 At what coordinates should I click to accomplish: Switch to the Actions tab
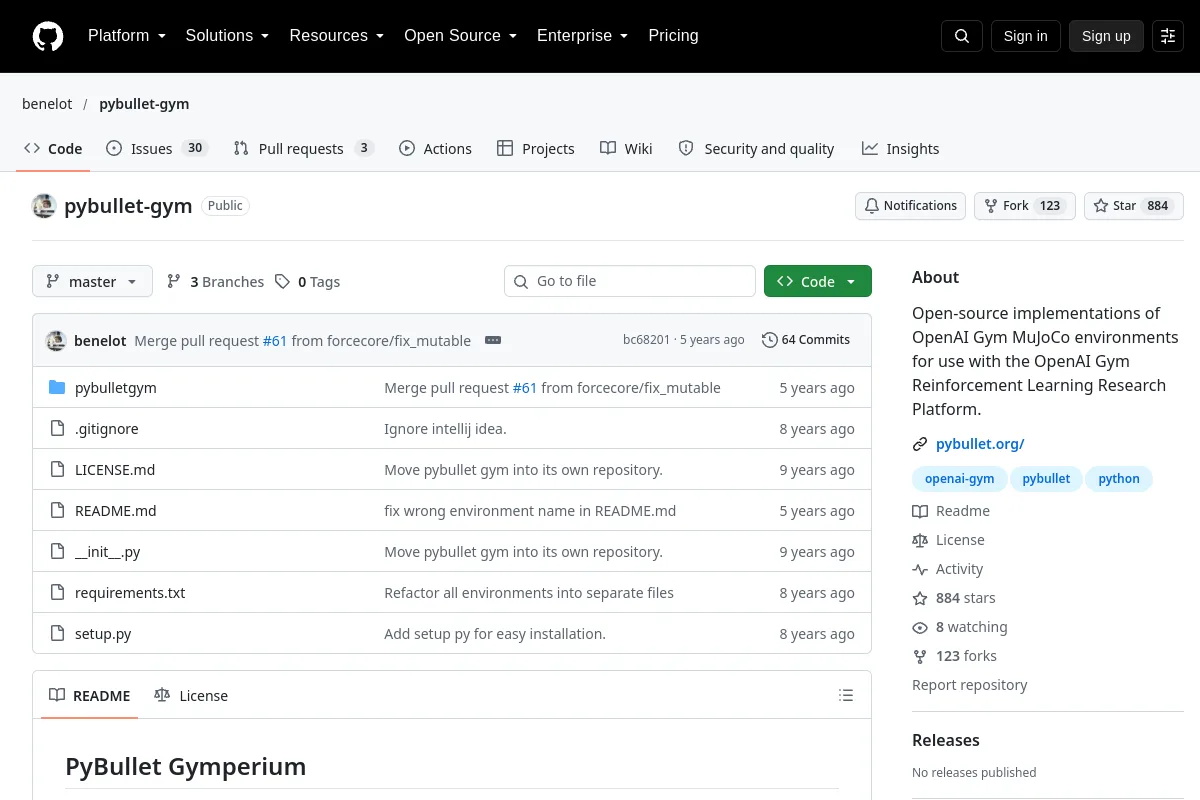pos(435,149)
